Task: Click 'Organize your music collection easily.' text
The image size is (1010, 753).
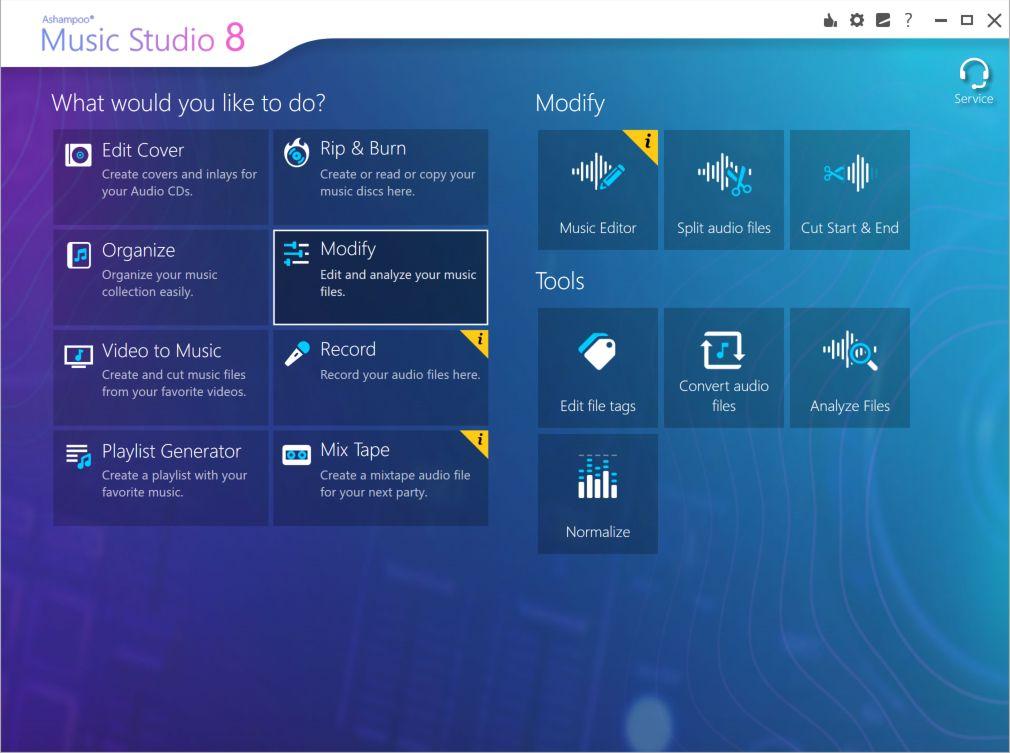Action: [160, 283]
